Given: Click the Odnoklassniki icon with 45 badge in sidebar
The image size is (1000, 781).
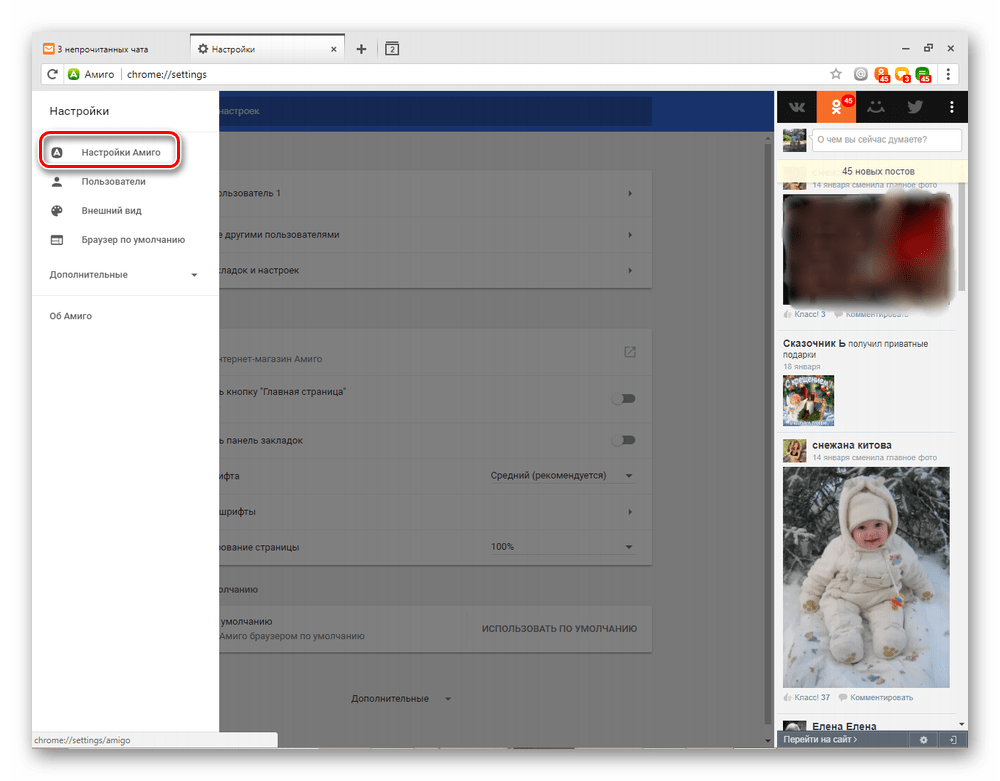Looking at the screenshot, I should (x=836, y=107).
